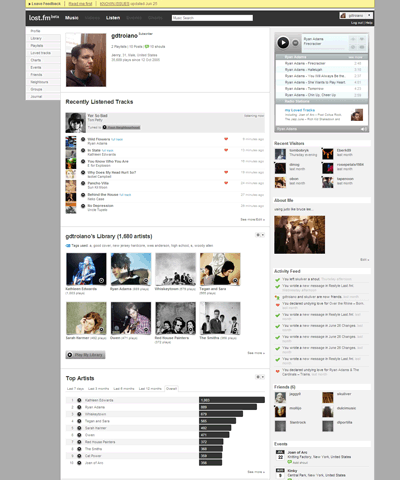Select Ryan Adams - Tomorrow in the playlist
Viewport: 400px width, 480px height.
point(322,89)
